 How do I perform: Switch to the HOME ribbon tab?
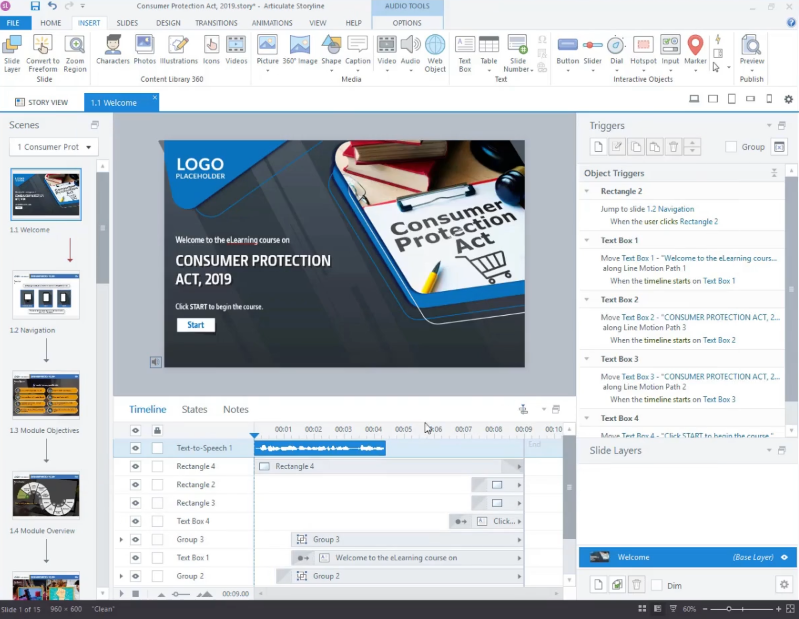(x=50, y=23)
